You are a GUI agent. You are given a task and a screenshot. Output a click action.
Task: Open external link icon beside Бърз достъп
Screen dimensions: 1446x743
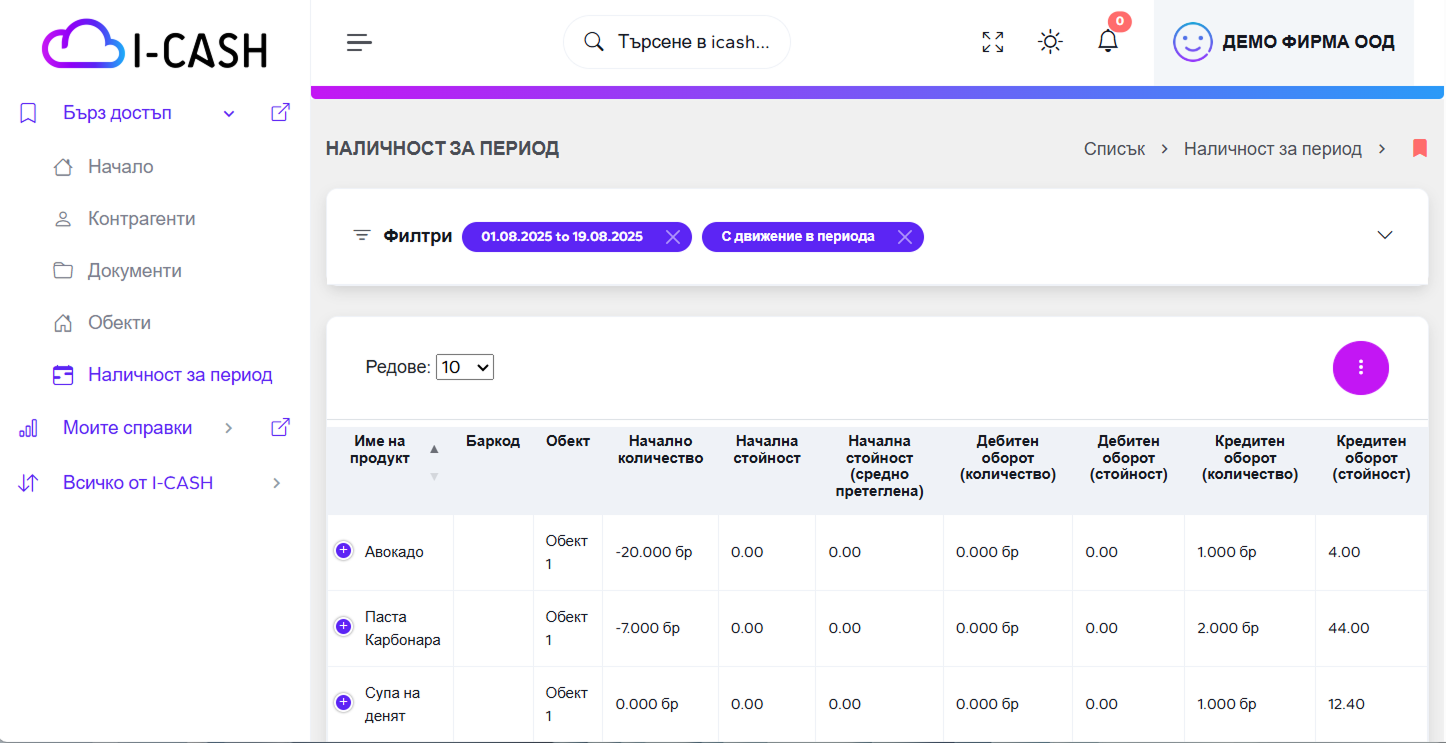click(x=280, y=113)
